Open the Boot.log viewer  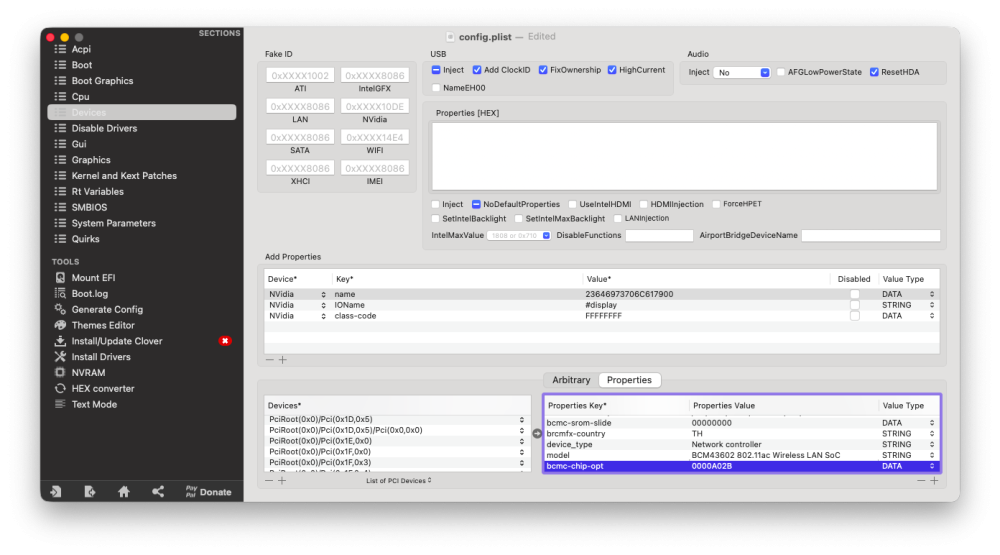89,293
